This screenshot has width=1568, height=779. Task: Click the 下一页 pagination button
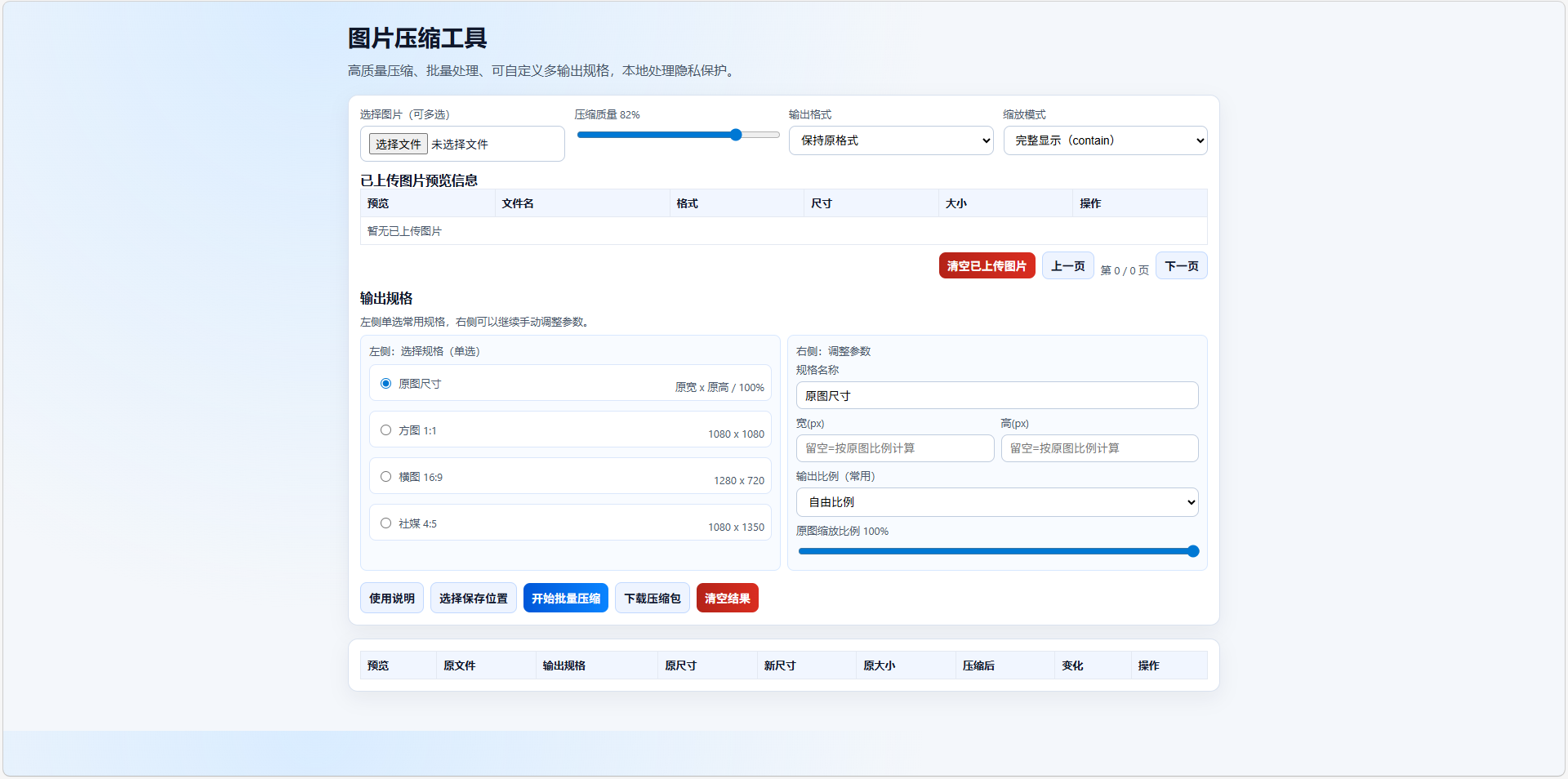(x=1181, y=265)
